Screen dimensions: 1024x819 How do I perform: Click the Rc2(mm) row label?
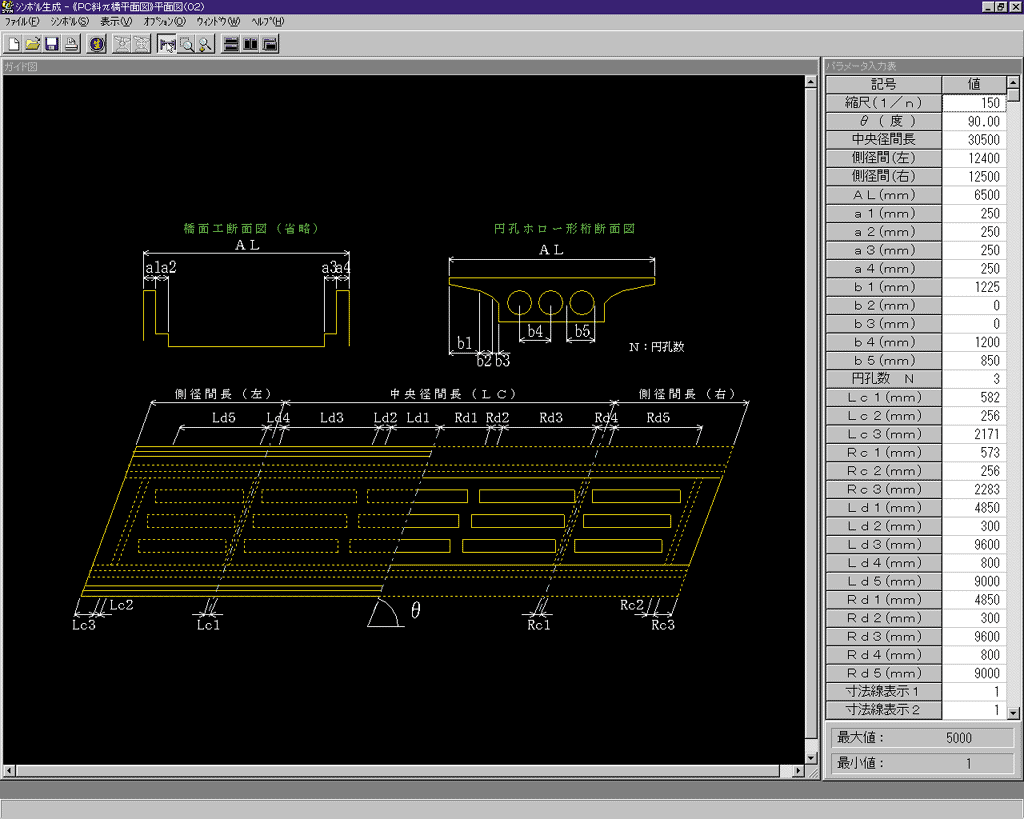(884, 471)
